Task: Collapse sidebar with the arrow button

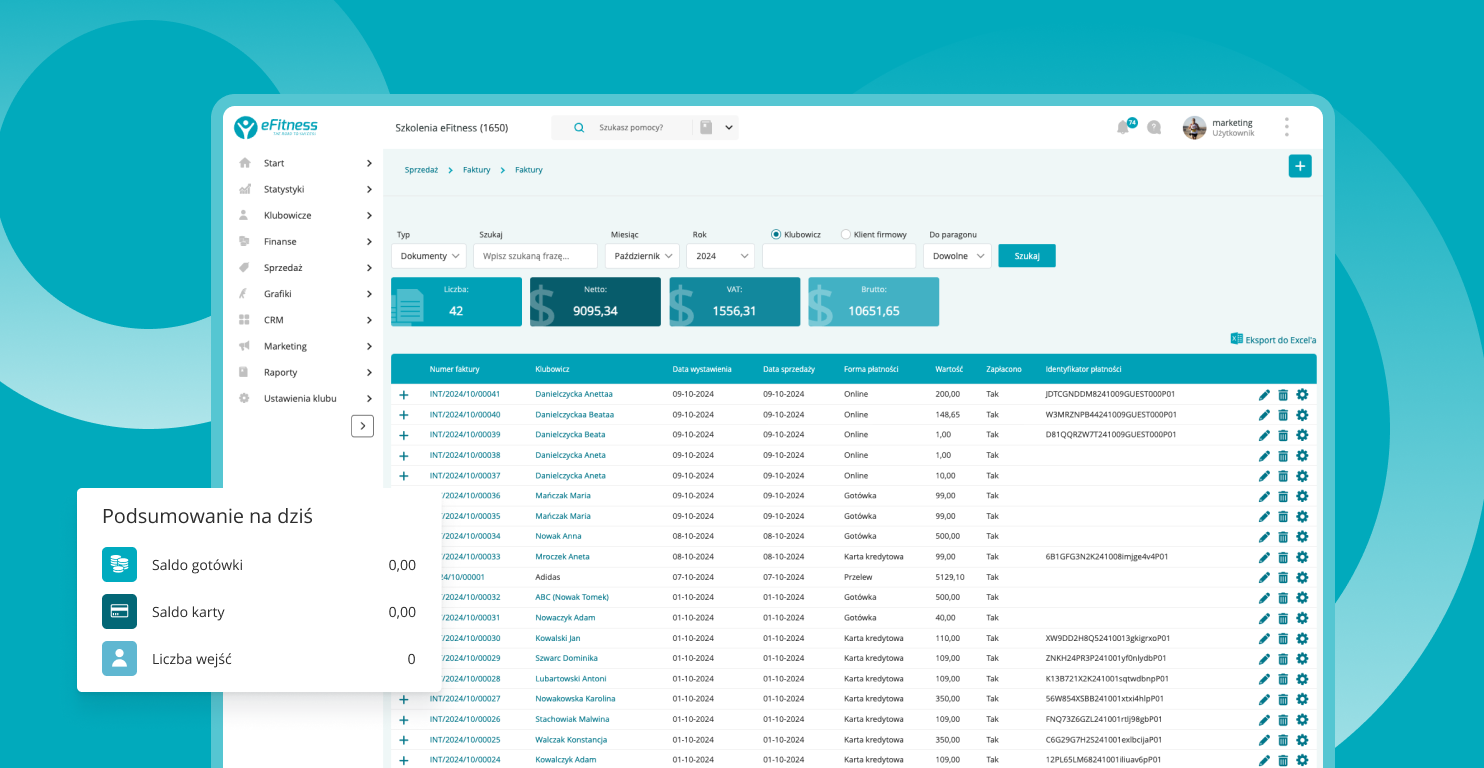Action: click(362, 426)
